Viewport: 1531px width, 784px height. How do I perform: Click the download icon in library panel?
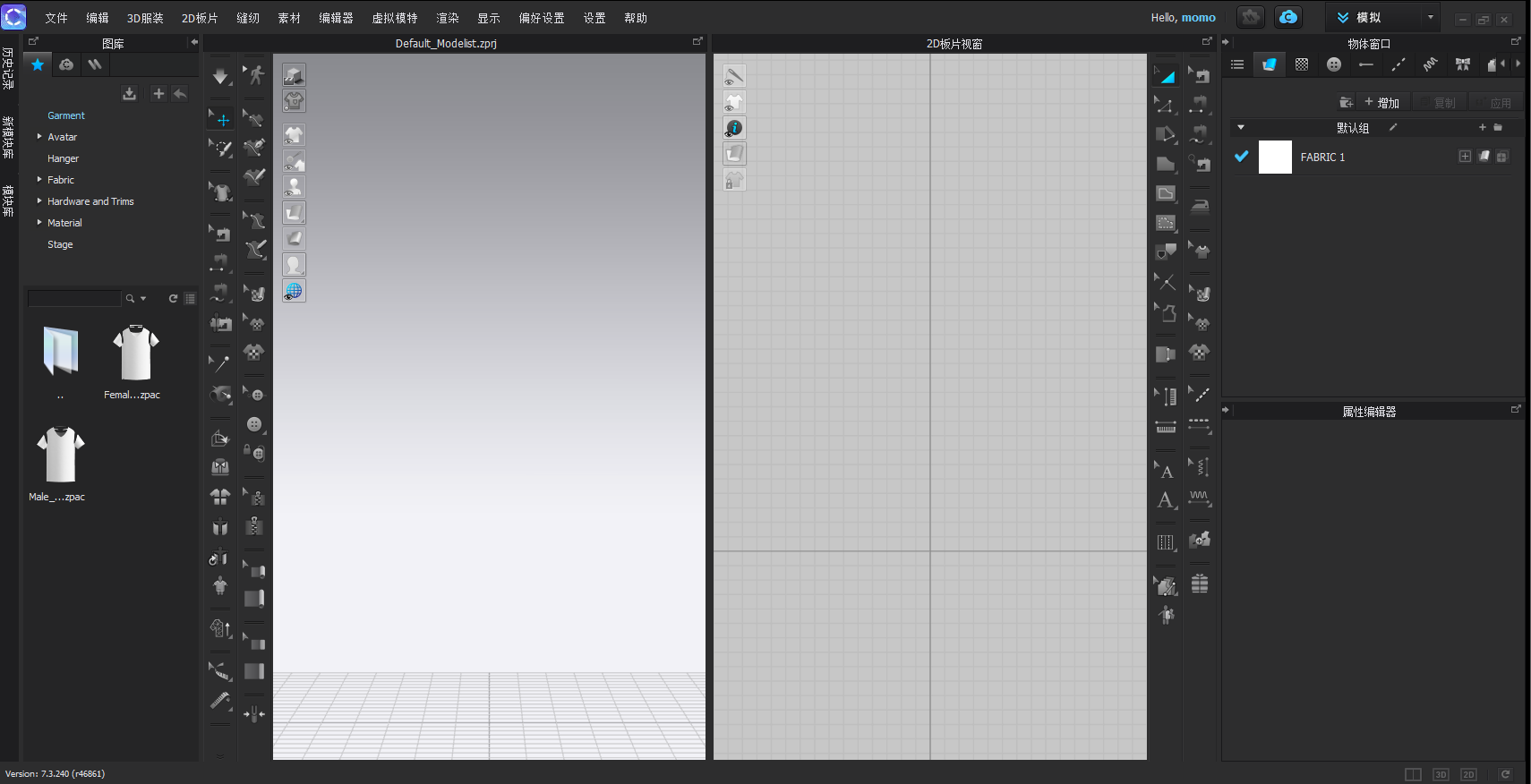click(x=129, y=94)
